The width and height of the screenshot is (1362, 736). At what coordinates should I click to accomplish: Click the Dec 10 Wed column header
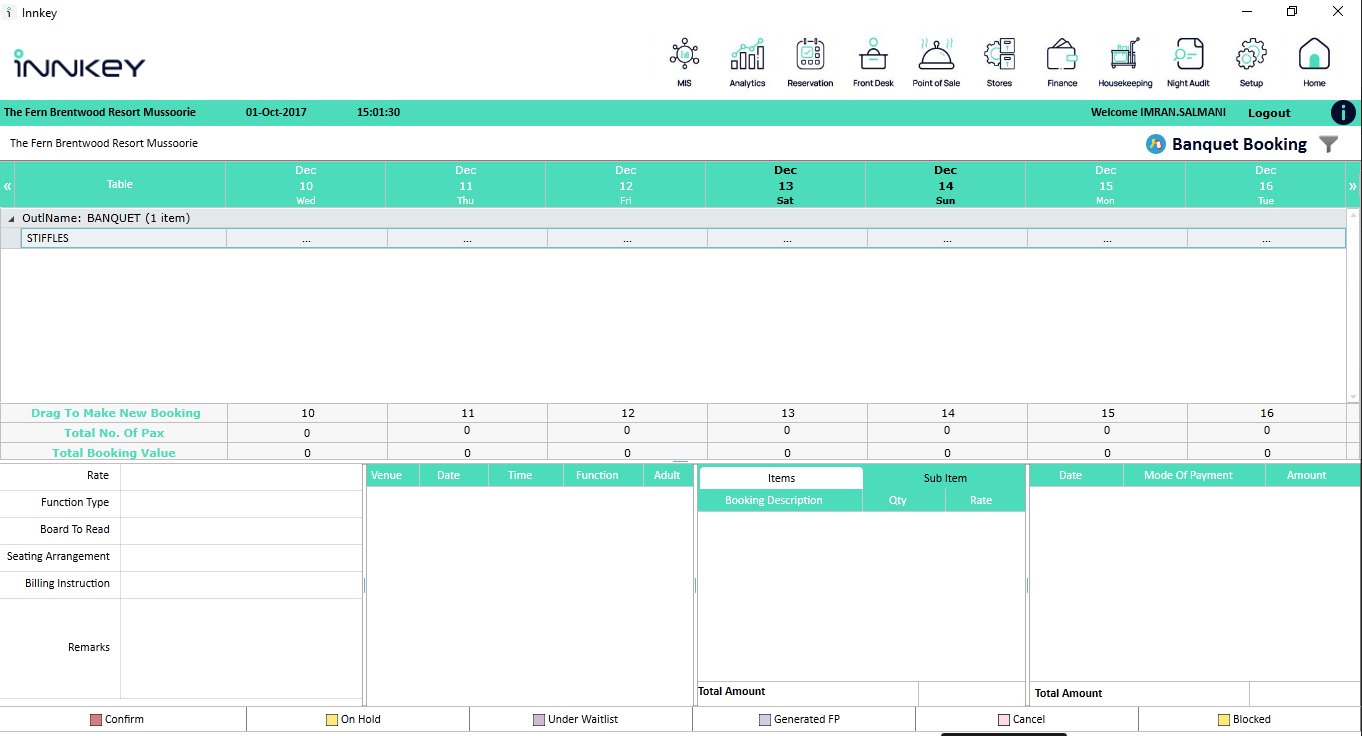(x=306, y=185)
